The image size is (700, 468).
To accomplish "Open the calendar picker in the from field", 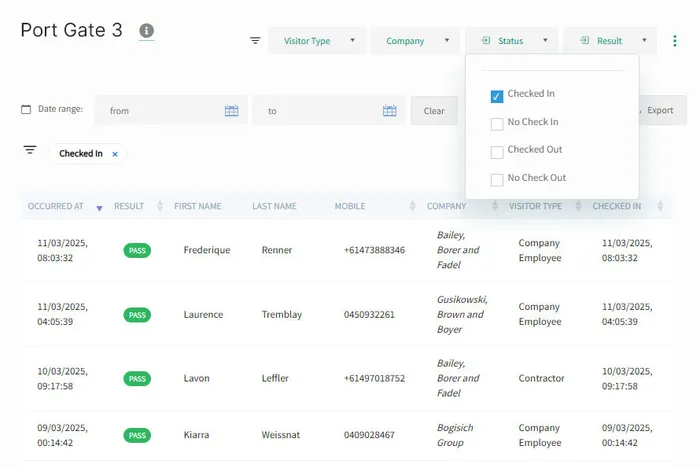I will click(231, 111).
